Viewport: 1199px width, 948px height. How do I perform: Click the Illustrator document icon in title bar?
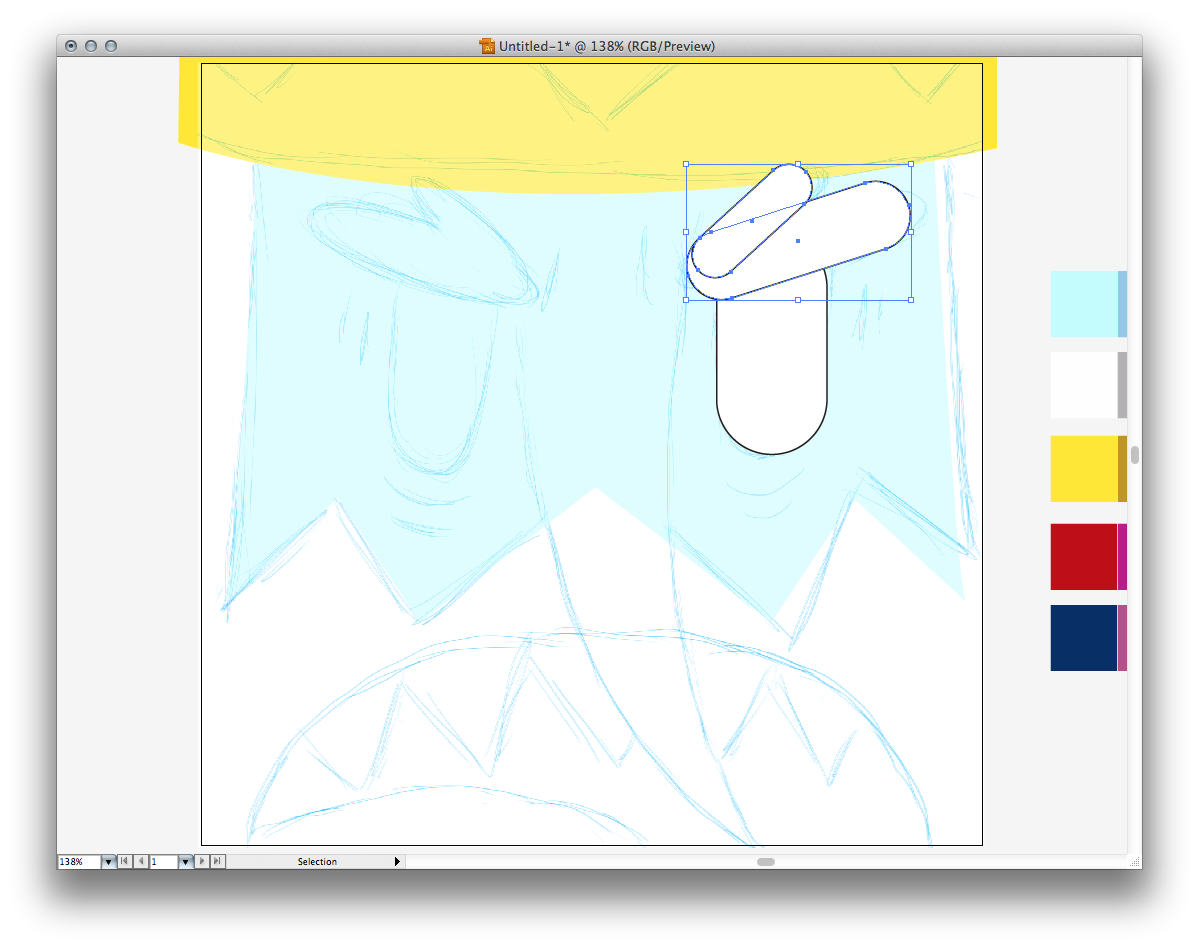(x=488, y=46)
